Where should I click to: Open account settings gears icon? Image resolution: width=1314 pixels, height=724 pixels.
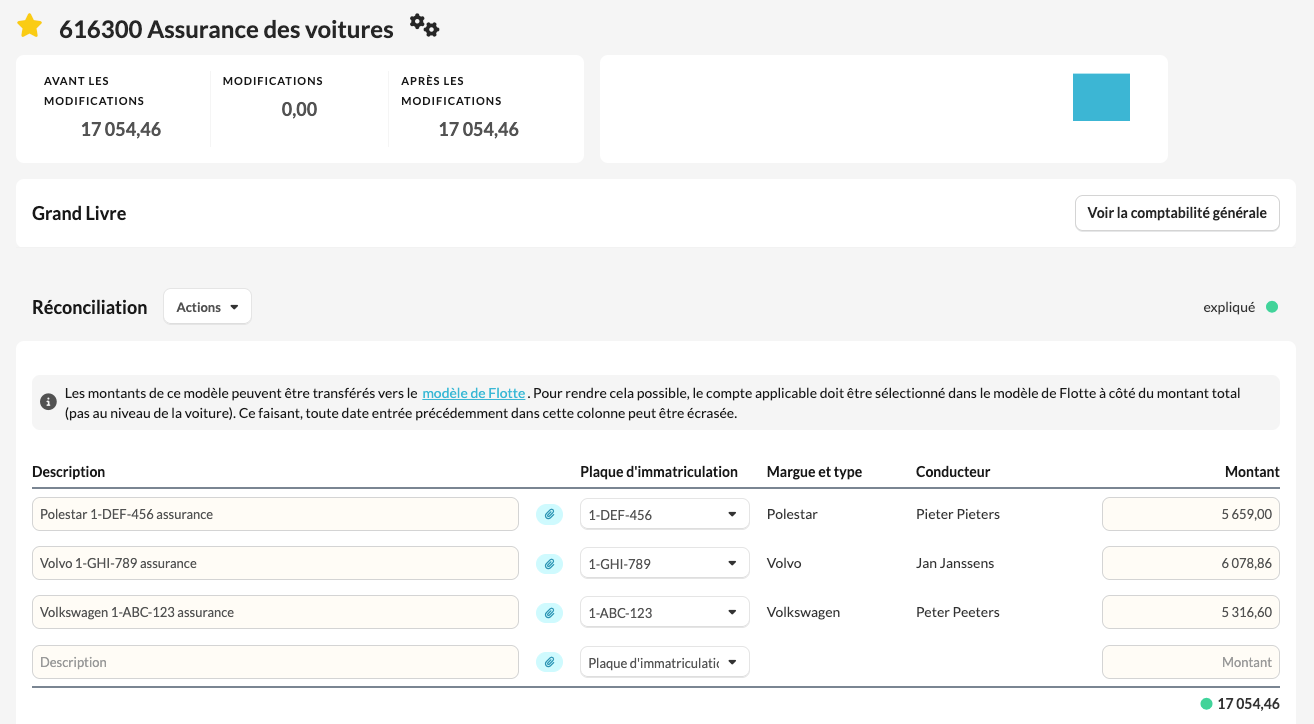click(x=425, y=26)
